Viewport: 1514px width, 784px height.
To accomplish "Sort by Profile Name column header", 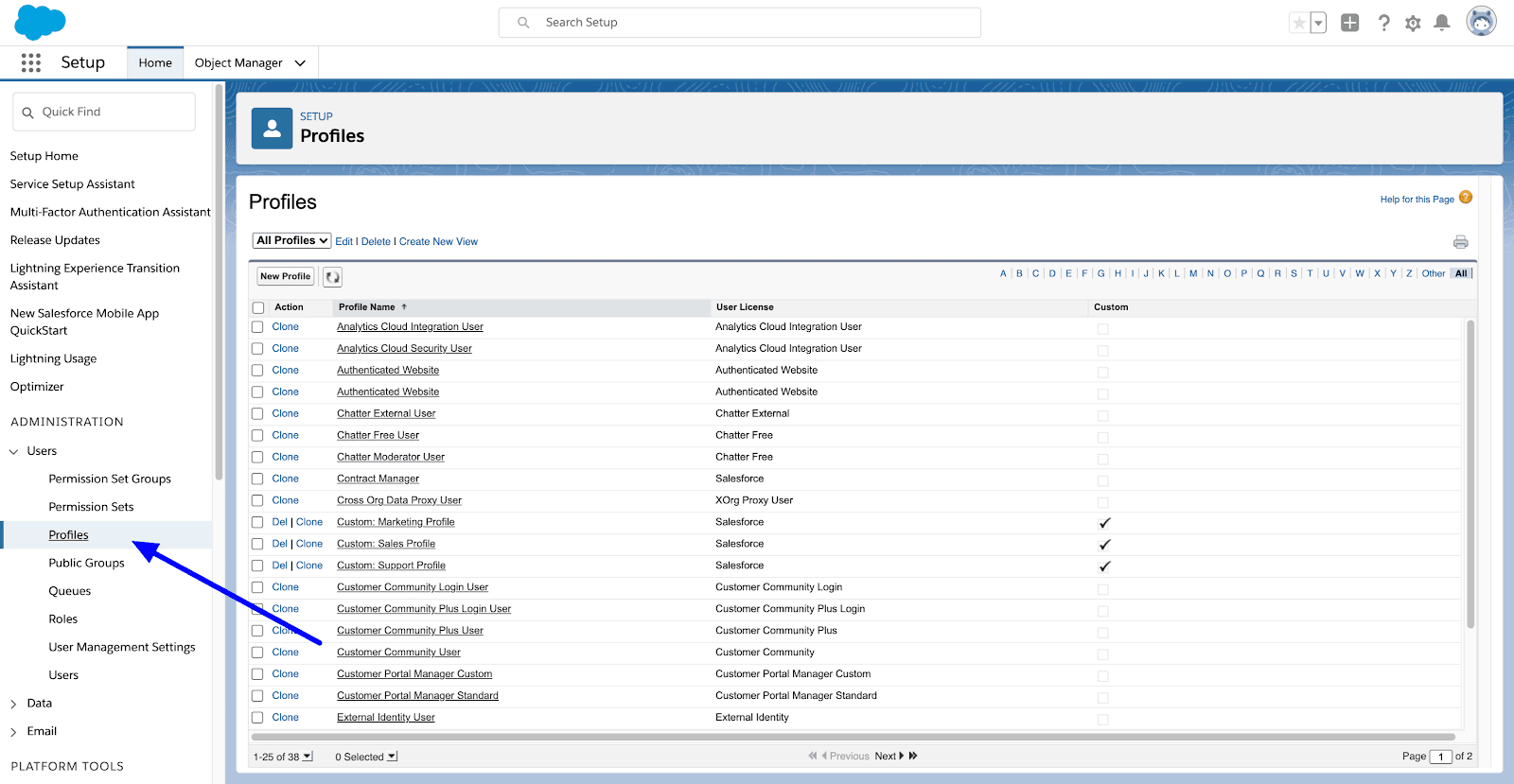I will [367, 307].
